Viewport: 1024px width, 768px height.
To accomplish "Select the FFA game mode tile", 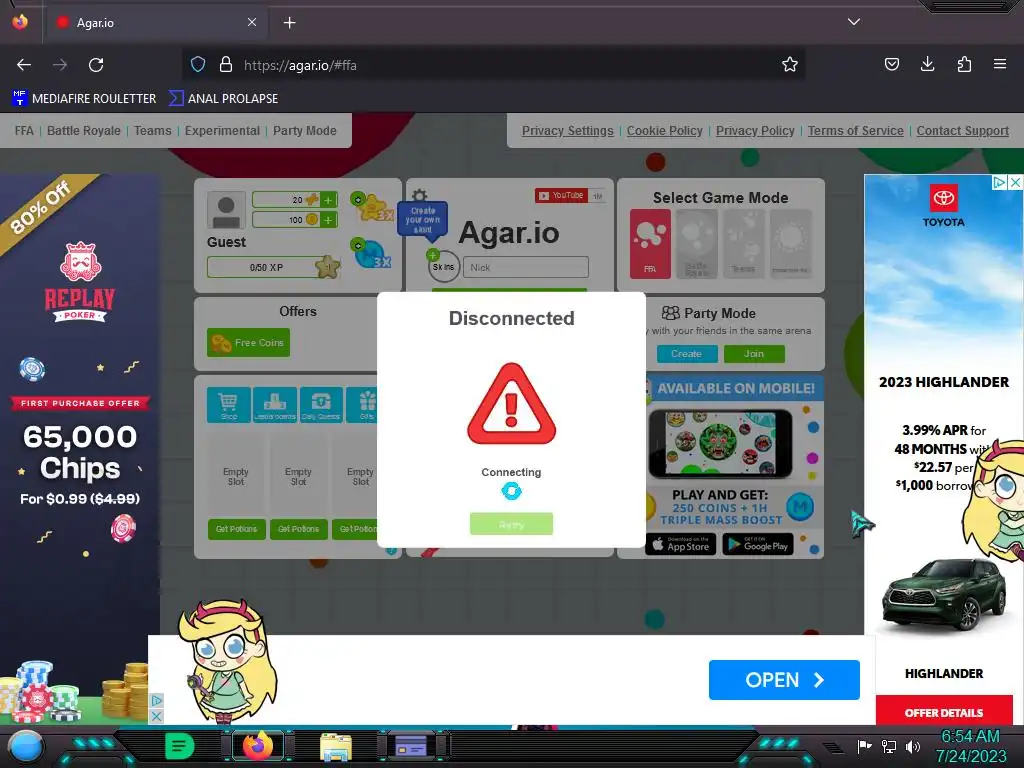I will click(x=650, y=244).
